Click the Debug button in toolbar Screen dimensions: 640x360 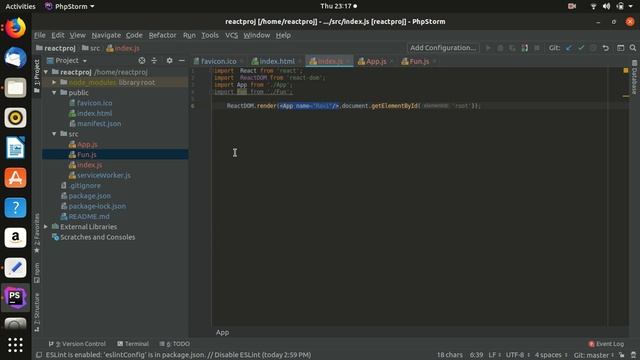click(500, 48)
